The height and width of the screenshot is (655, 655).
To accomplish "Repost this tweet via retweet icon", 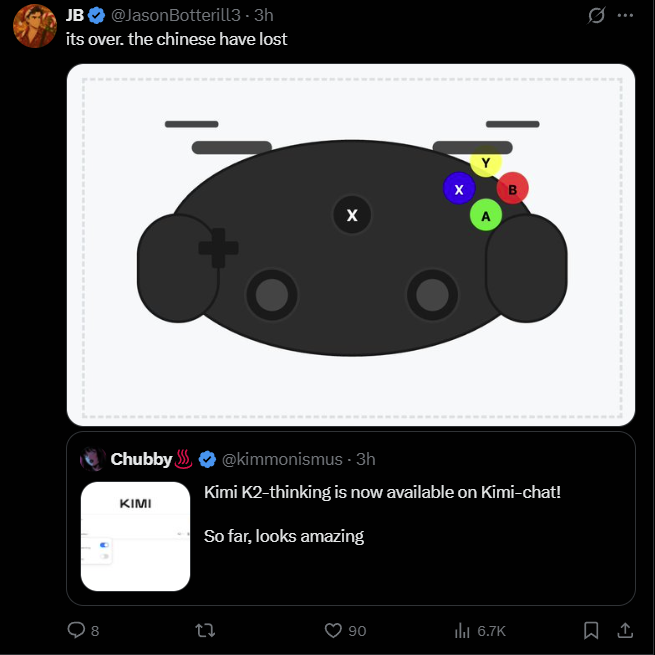I will [x=204, y=630].
